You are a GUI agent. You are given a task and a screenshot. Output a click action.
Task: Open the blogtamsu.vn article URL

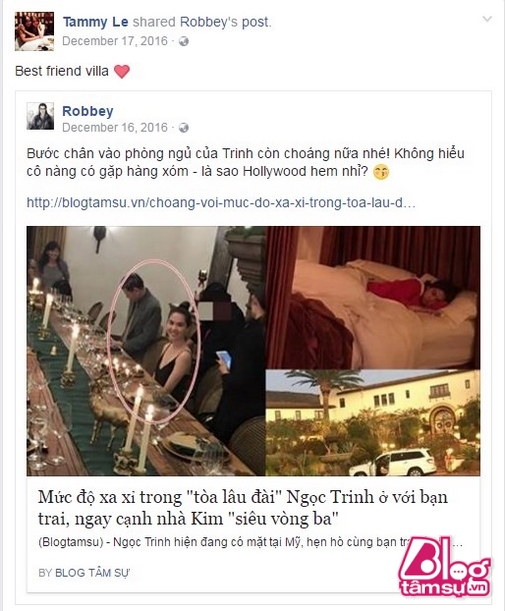point(221,203)
